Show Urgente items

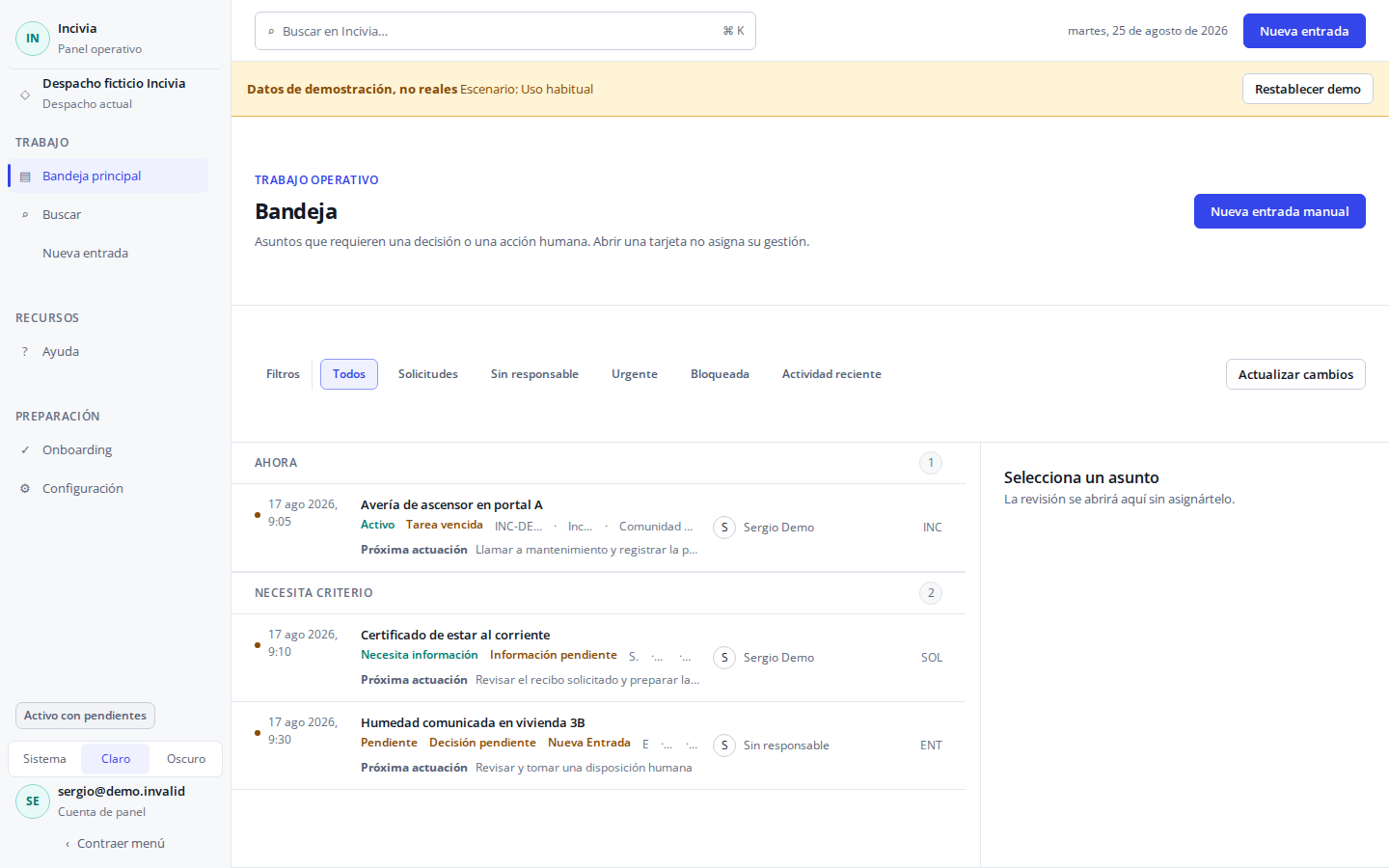(635, 374)
